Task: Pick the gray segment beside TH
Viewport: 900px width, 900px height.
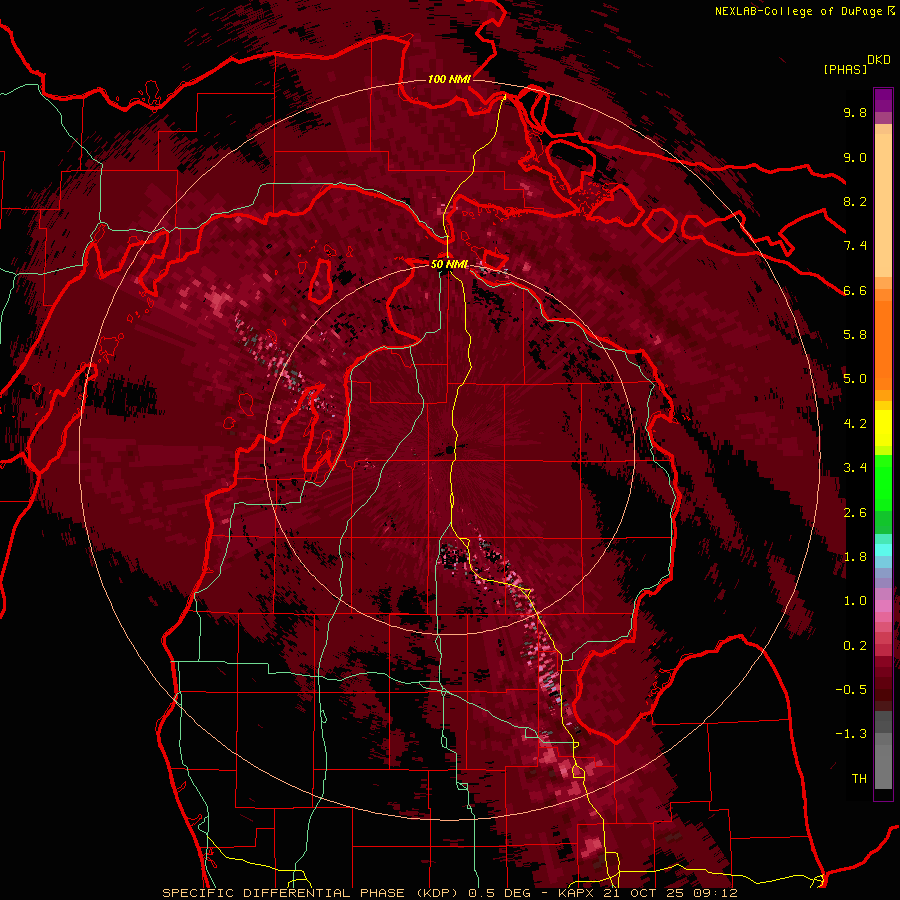Action: pyautogui.click(x=883, y=766)
